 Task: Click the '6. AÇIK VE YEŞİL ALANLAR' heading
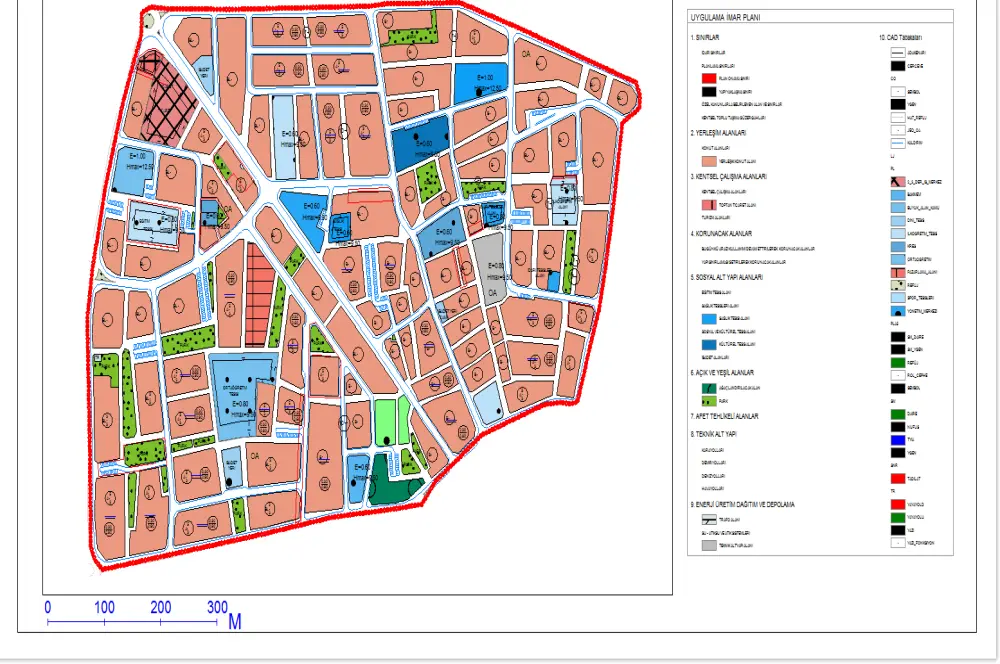722,373
